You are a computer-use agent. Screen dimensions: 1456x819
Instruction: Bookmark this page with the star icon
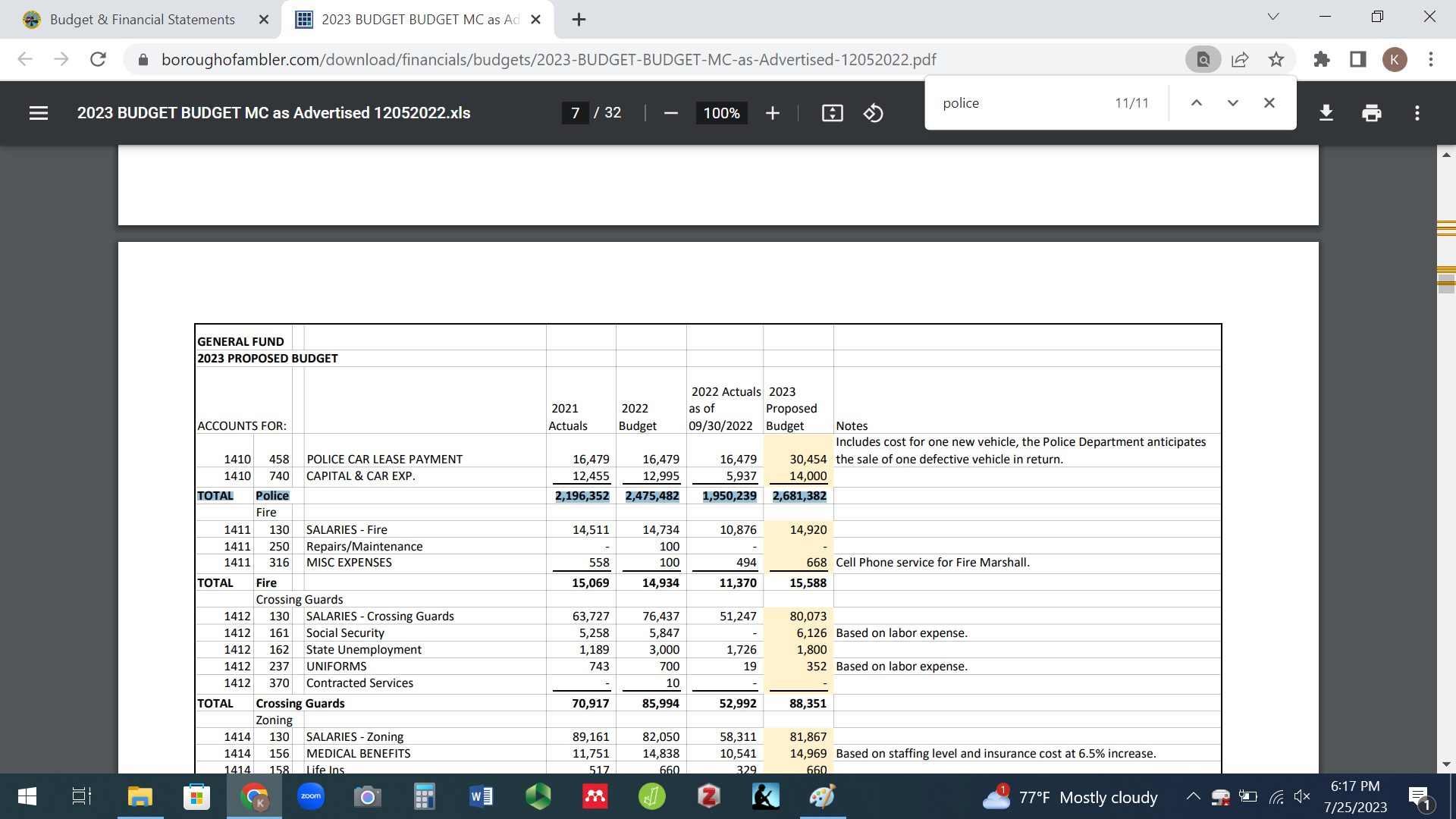[x=1276, y=59]
